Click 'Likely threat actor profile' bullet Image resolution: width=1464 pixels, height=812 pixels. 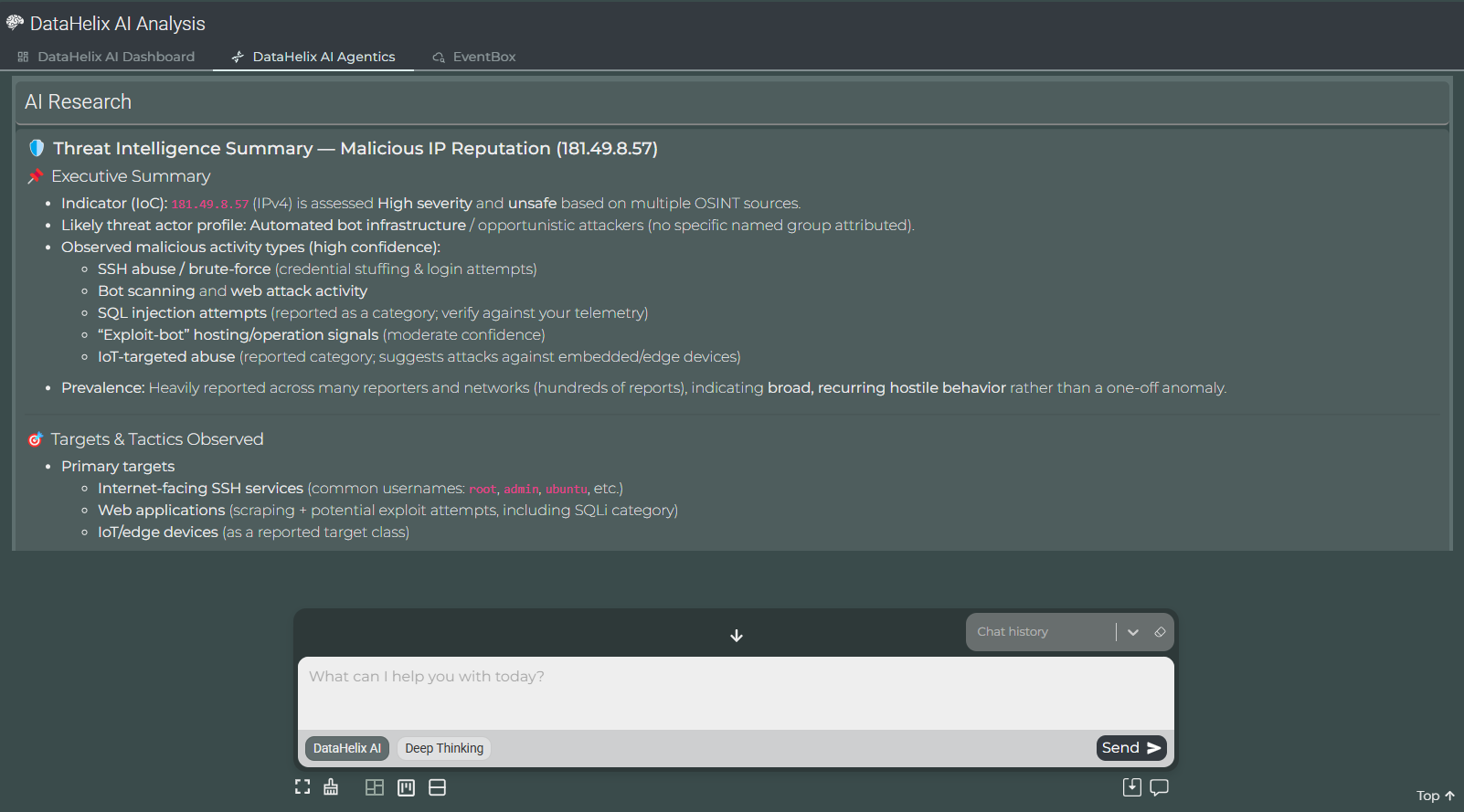[x=154, y=226]
